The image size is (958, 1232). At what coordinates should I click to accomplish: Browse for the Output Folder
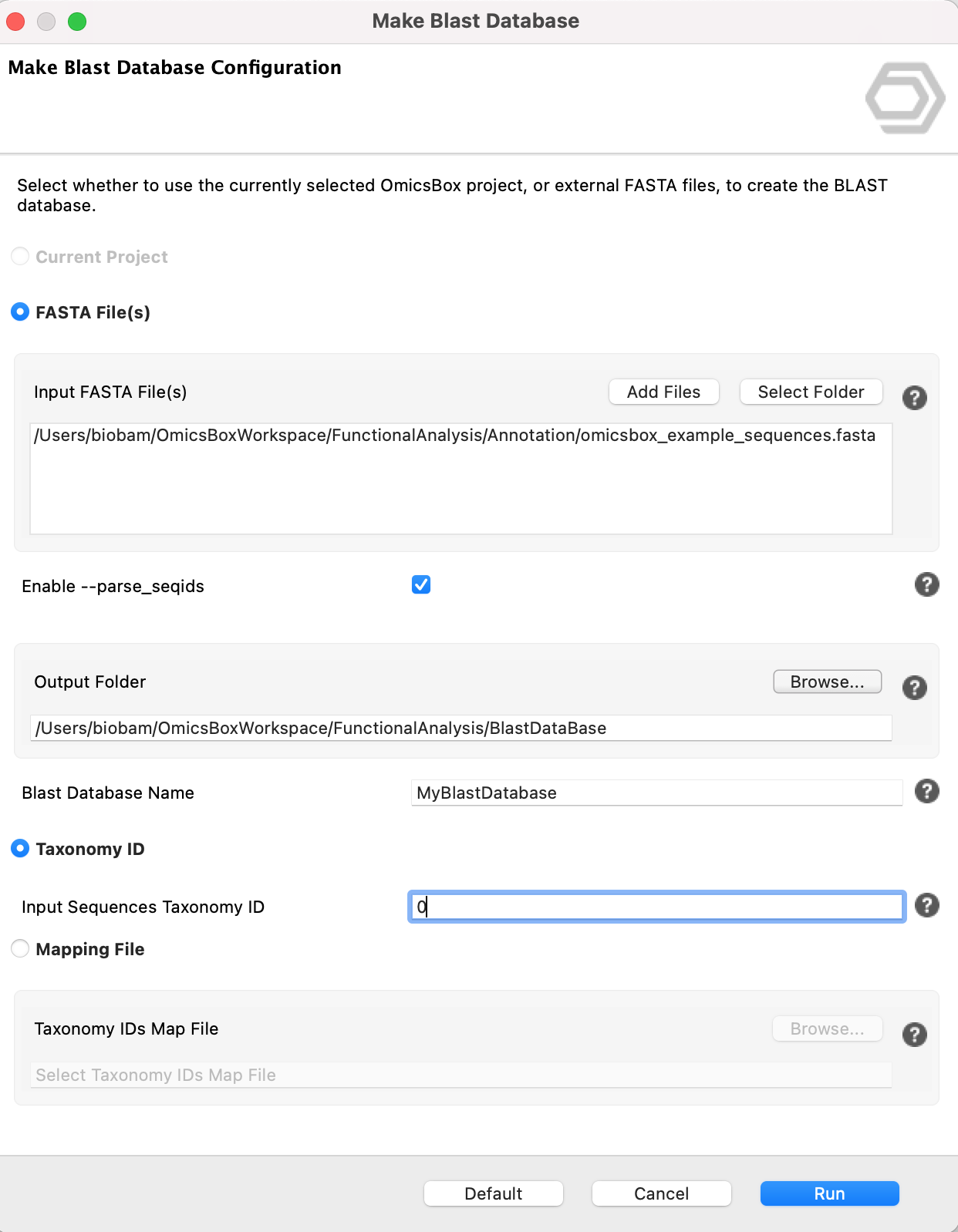(x=827, y=682)
